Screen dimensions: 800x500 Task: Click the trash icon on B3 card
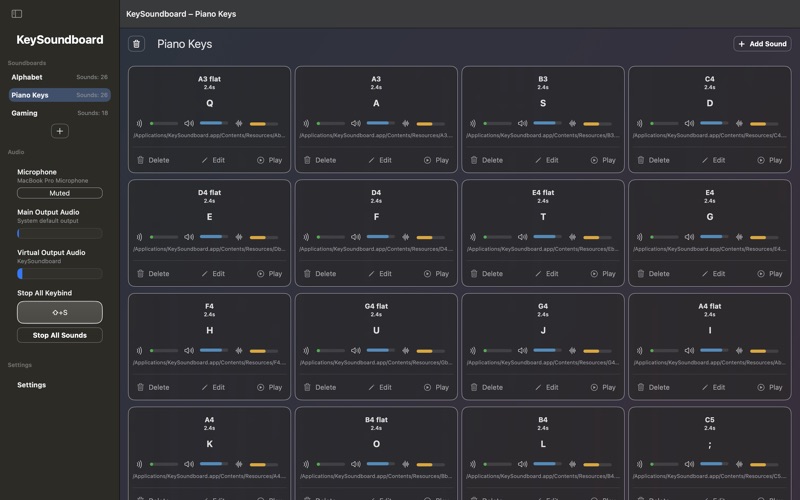tap(474, 160)
